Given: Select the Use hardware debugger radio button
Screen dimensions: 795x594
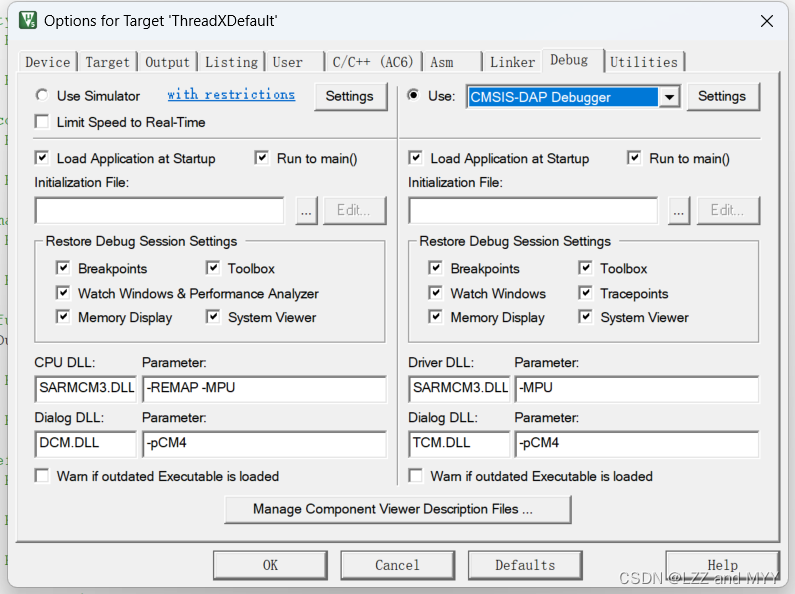Looking at the screenshot, I should click(414, 95).
